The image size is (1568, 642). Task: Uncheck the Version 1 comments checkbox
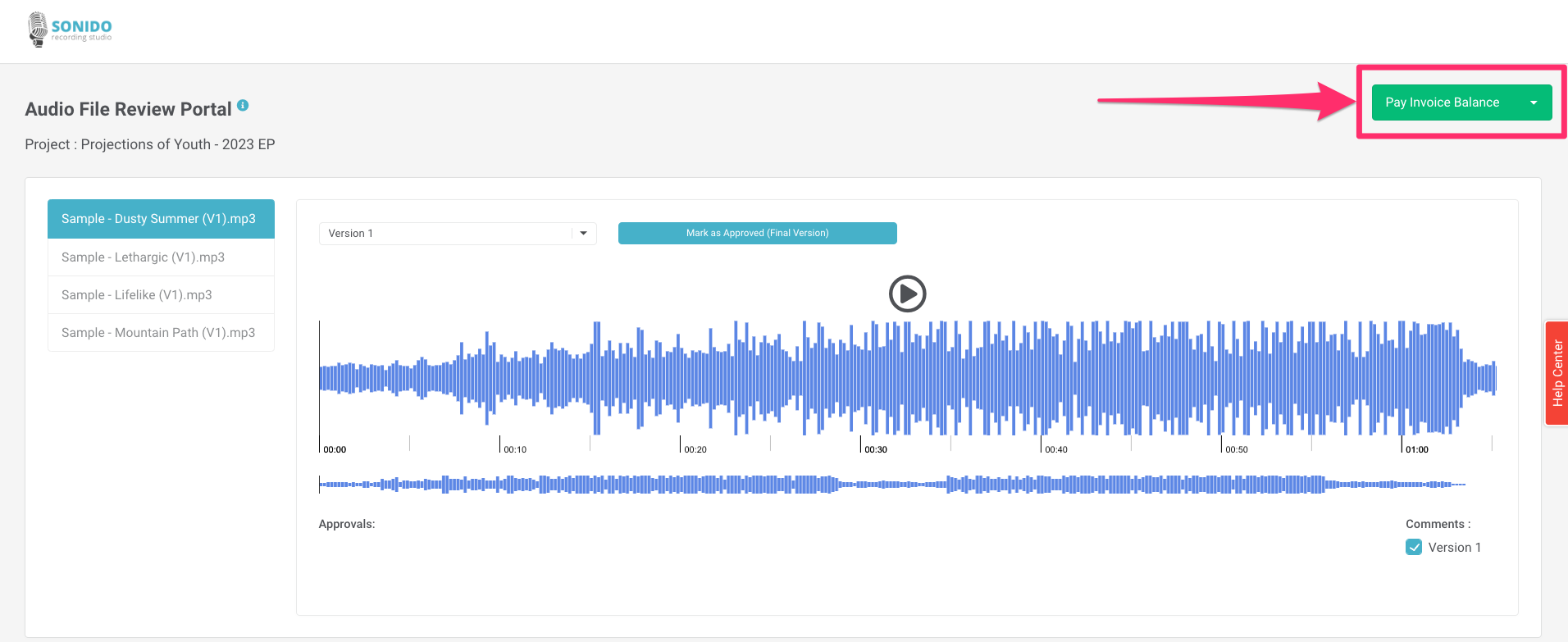[1413, 548]
